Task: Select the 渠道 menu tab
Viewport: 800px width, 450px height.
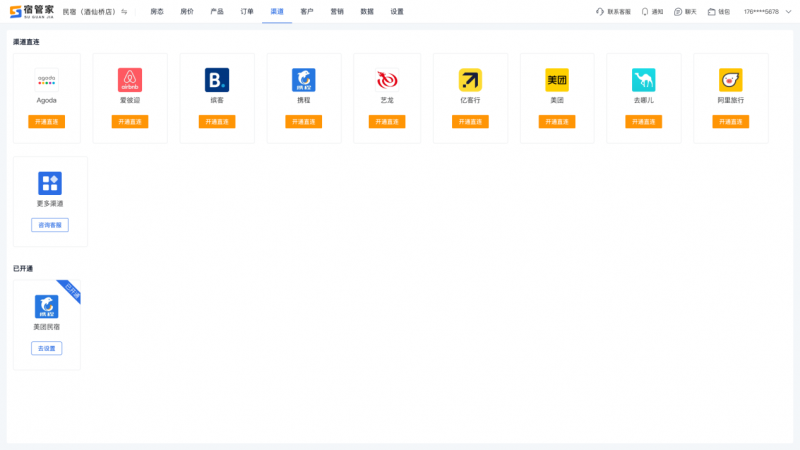Action: (277, 11)
